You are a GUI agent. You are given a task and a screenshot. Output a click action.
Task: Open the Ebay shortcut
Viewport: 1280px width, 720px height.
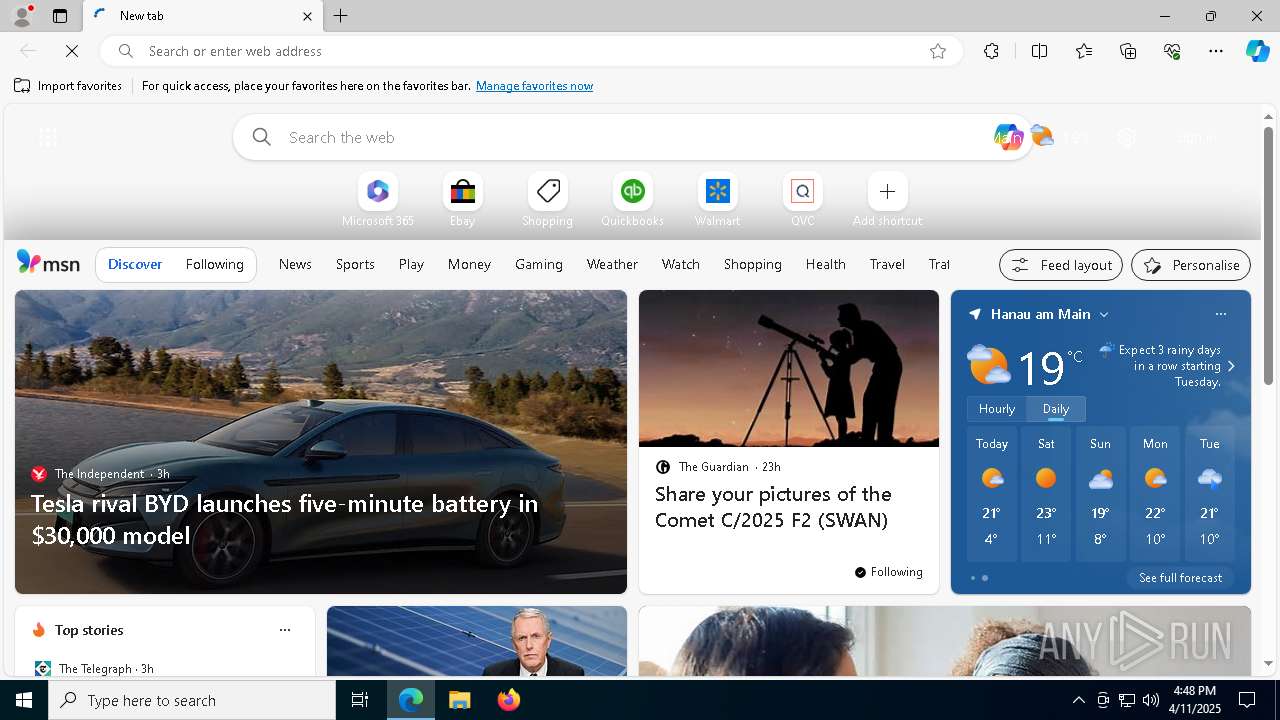462,200
